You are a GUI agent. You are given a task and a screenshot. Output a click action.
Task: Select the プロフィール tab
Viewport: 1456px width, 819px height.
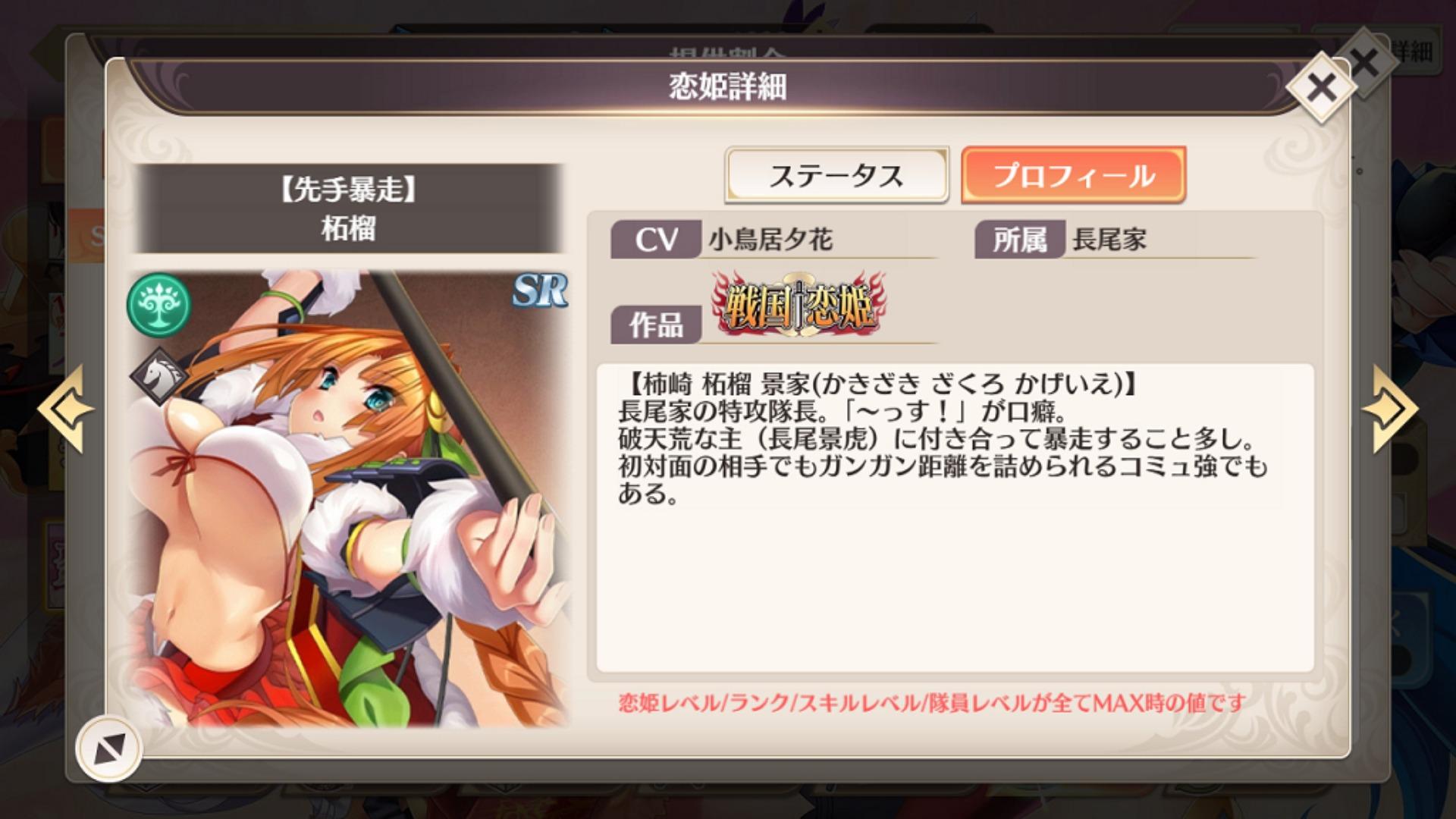pos(1073,175)
